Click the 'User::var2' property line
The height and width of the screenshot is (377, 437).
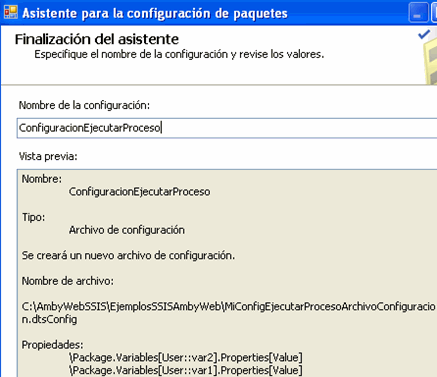point(186,358)
